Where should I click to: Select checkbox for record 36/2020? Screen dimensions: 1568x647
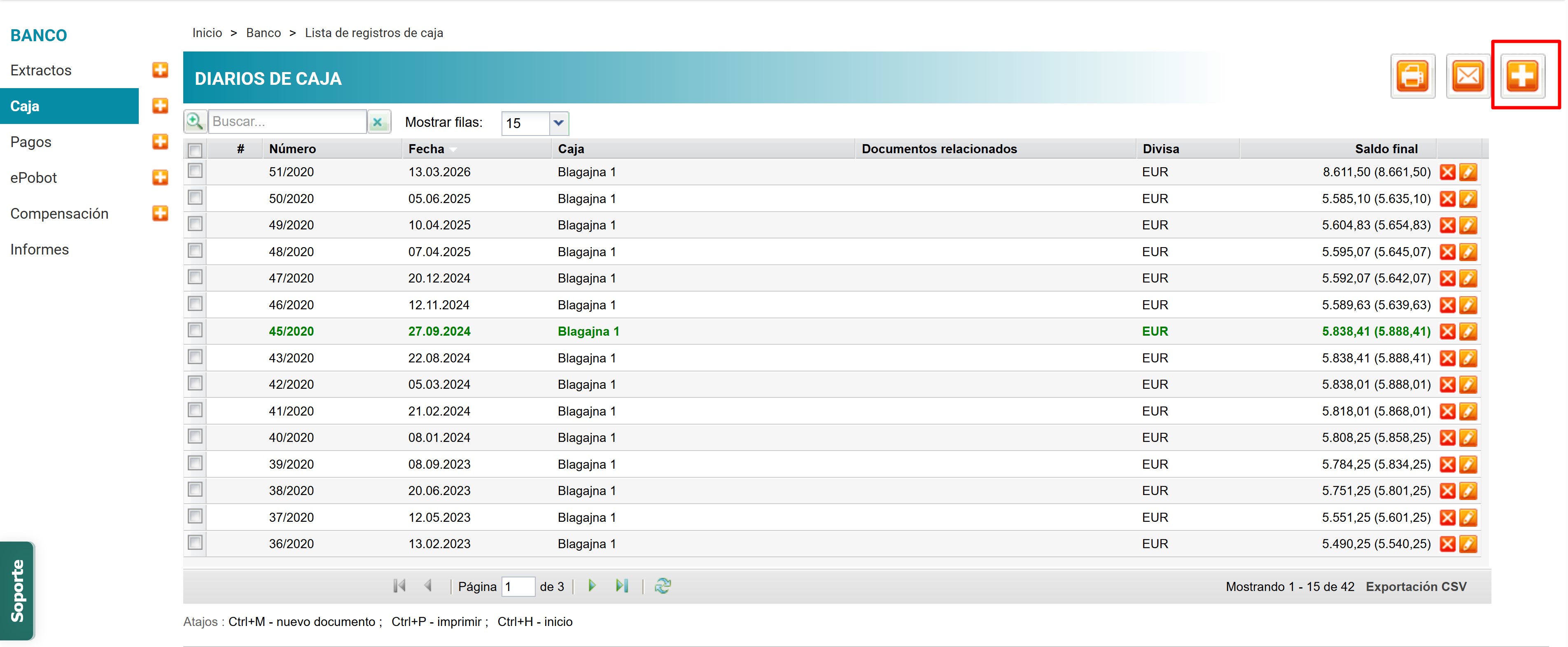pyautogui.click(x=196, y=543)
